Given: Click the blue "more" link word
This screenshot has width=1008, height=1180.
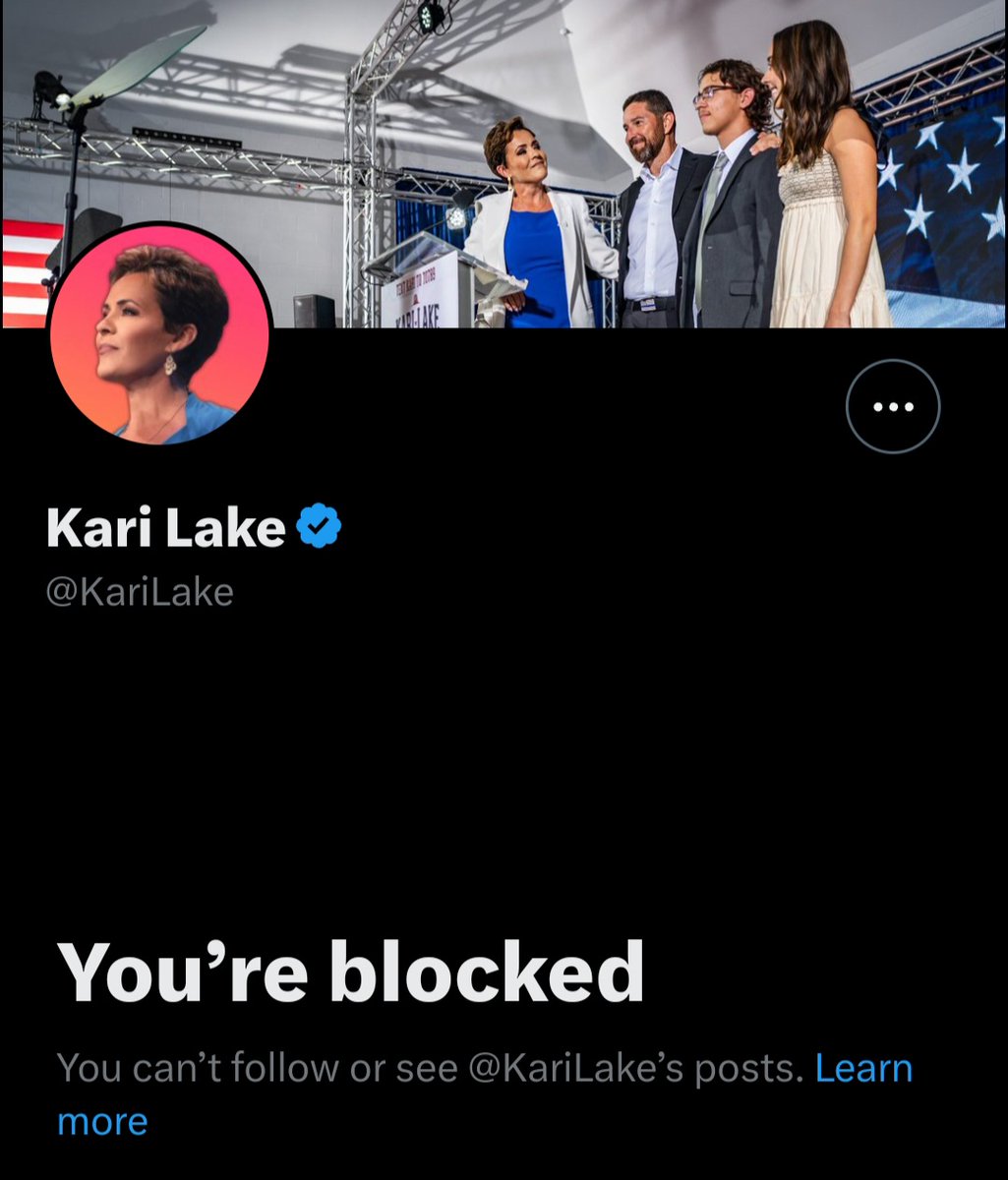Looking at the screenshot, I should (102, 1121).
